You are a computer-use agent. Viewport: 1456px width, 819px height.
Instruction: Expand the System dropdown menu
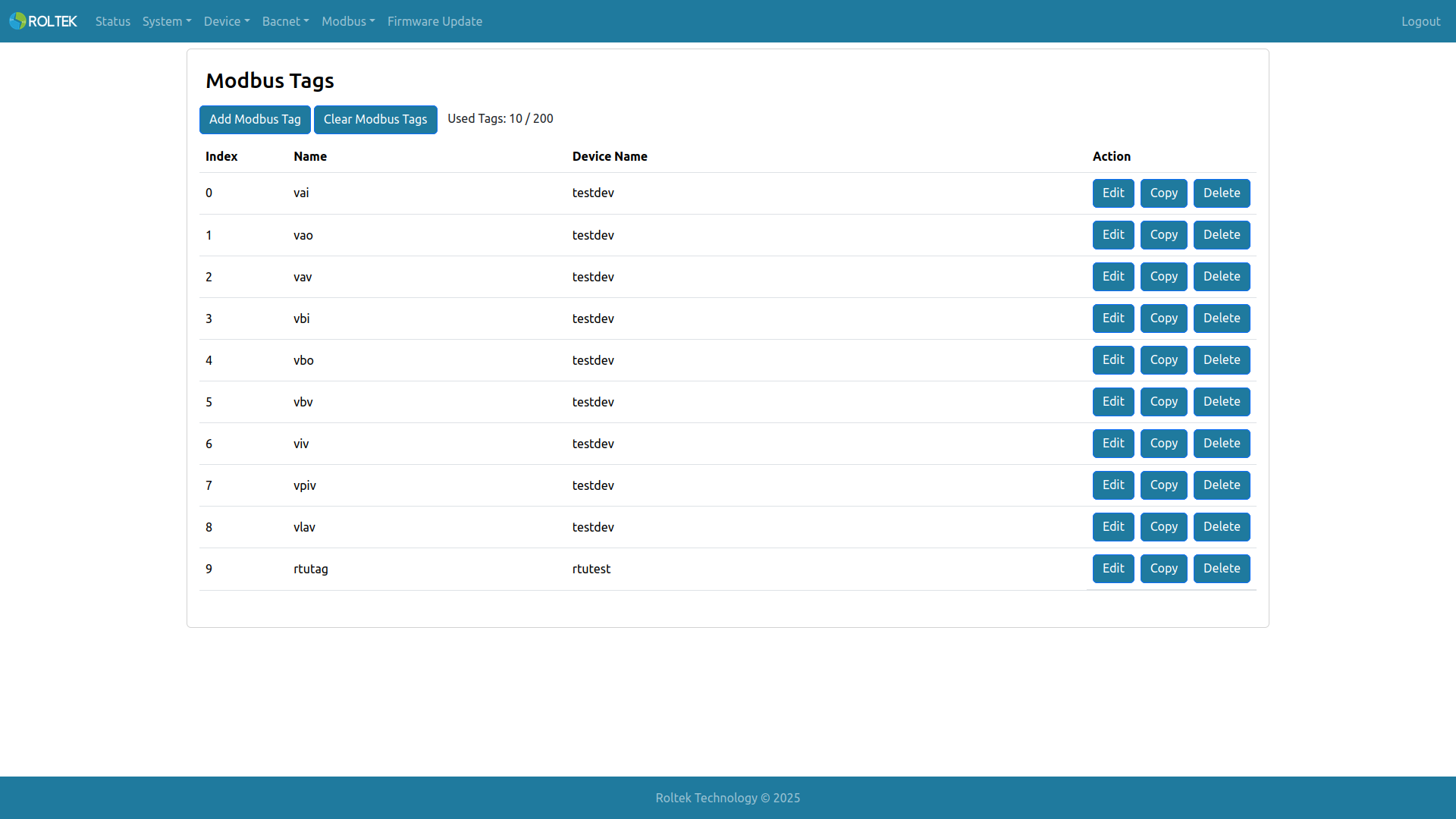pos(167,21)
